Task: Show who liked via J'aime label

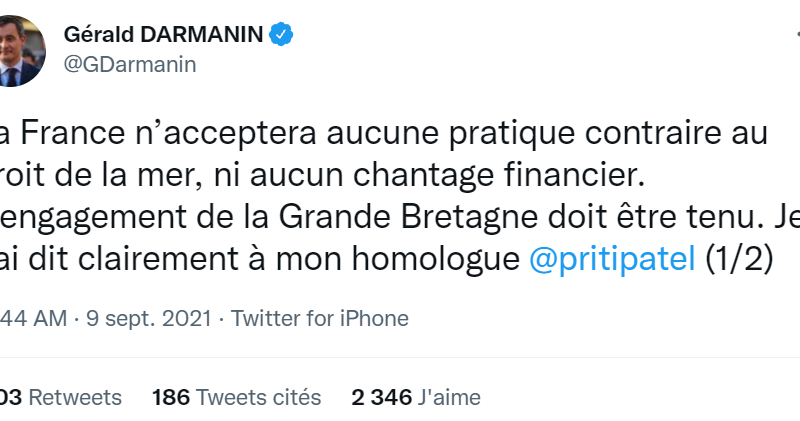Action: (x=450, y=397)
